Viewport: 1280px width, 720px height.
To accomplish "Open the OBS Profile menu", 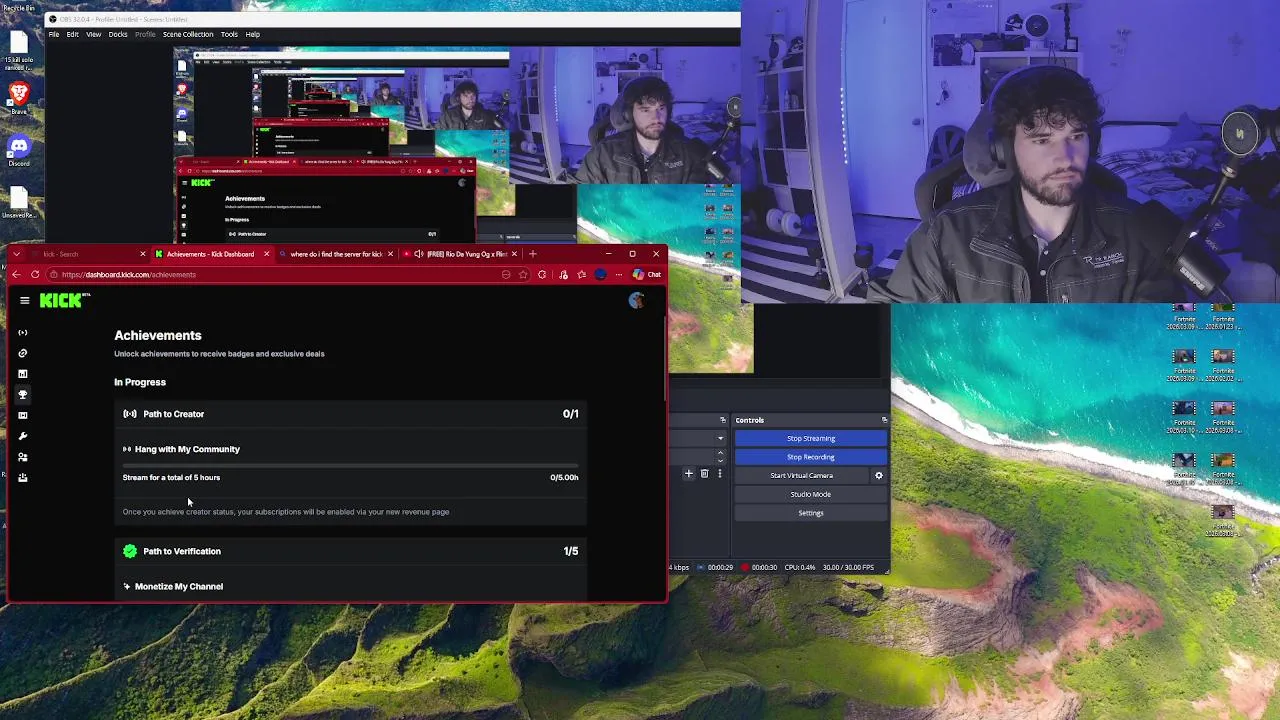I will pos(145,34).
